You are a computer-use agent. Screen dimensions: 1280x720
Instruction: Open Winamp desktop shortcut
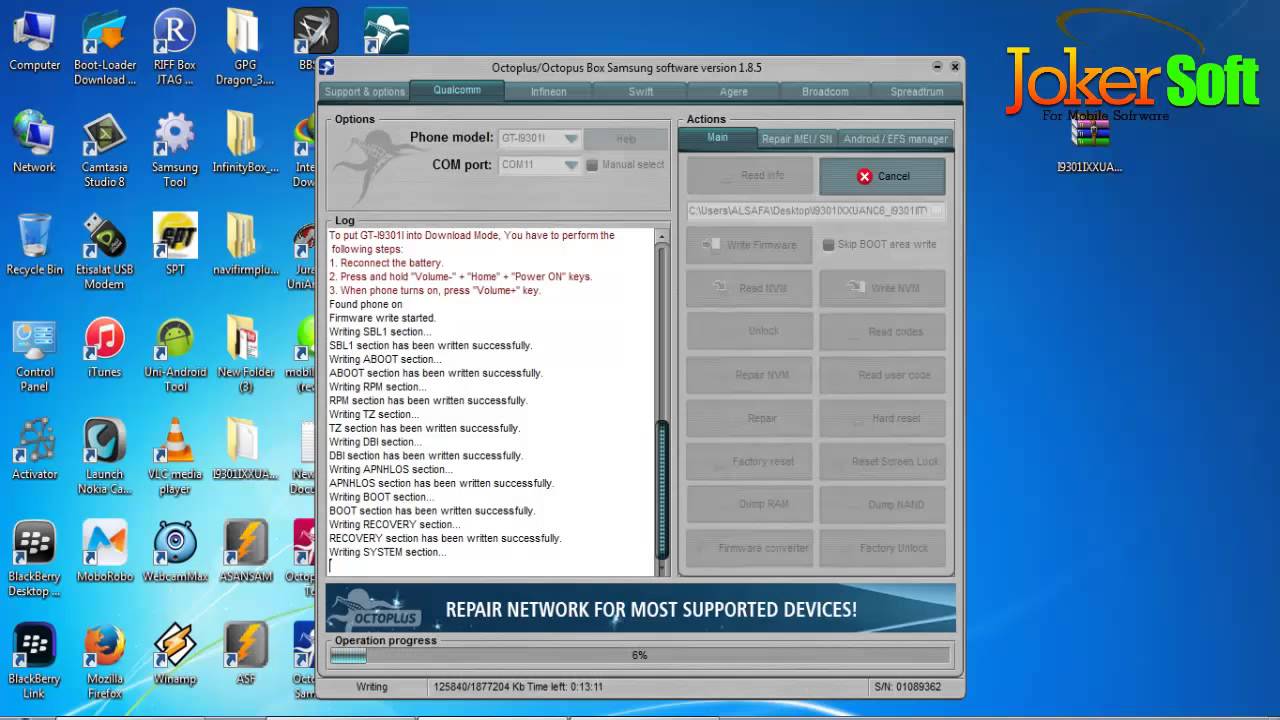[175, 654]
